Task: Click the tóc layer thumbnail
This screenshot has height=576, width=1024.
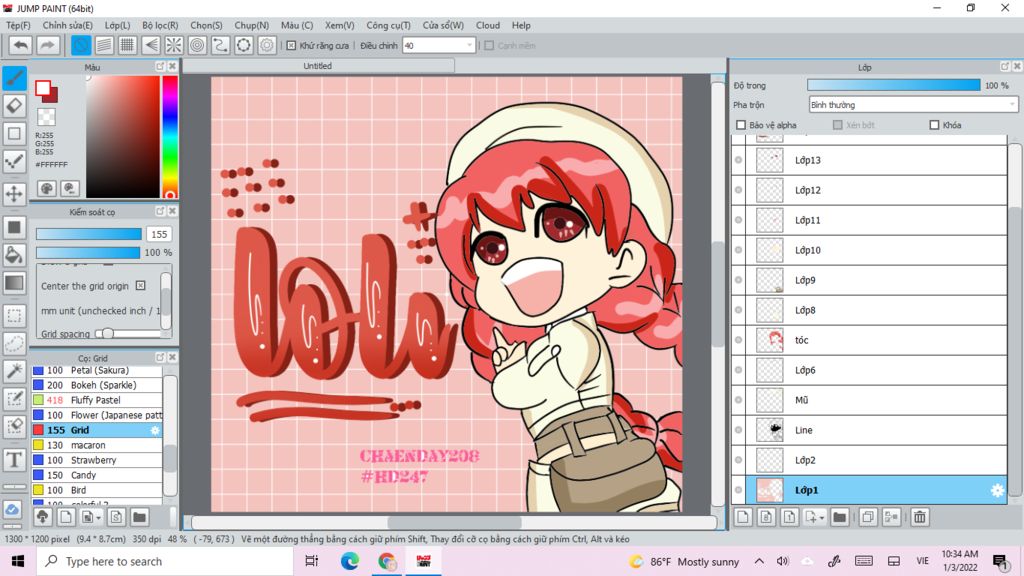Action: tap(769, 340)
